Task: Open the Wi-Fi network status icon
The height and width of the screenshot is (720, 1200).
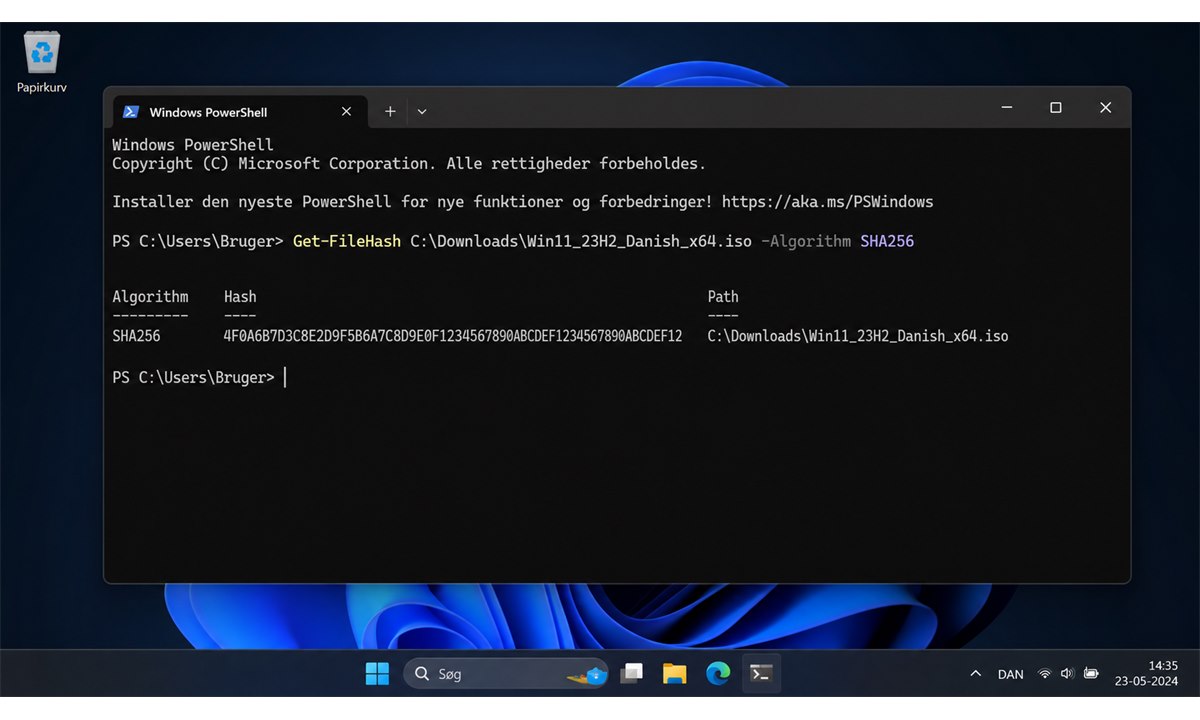Action: coord(1045,674)
